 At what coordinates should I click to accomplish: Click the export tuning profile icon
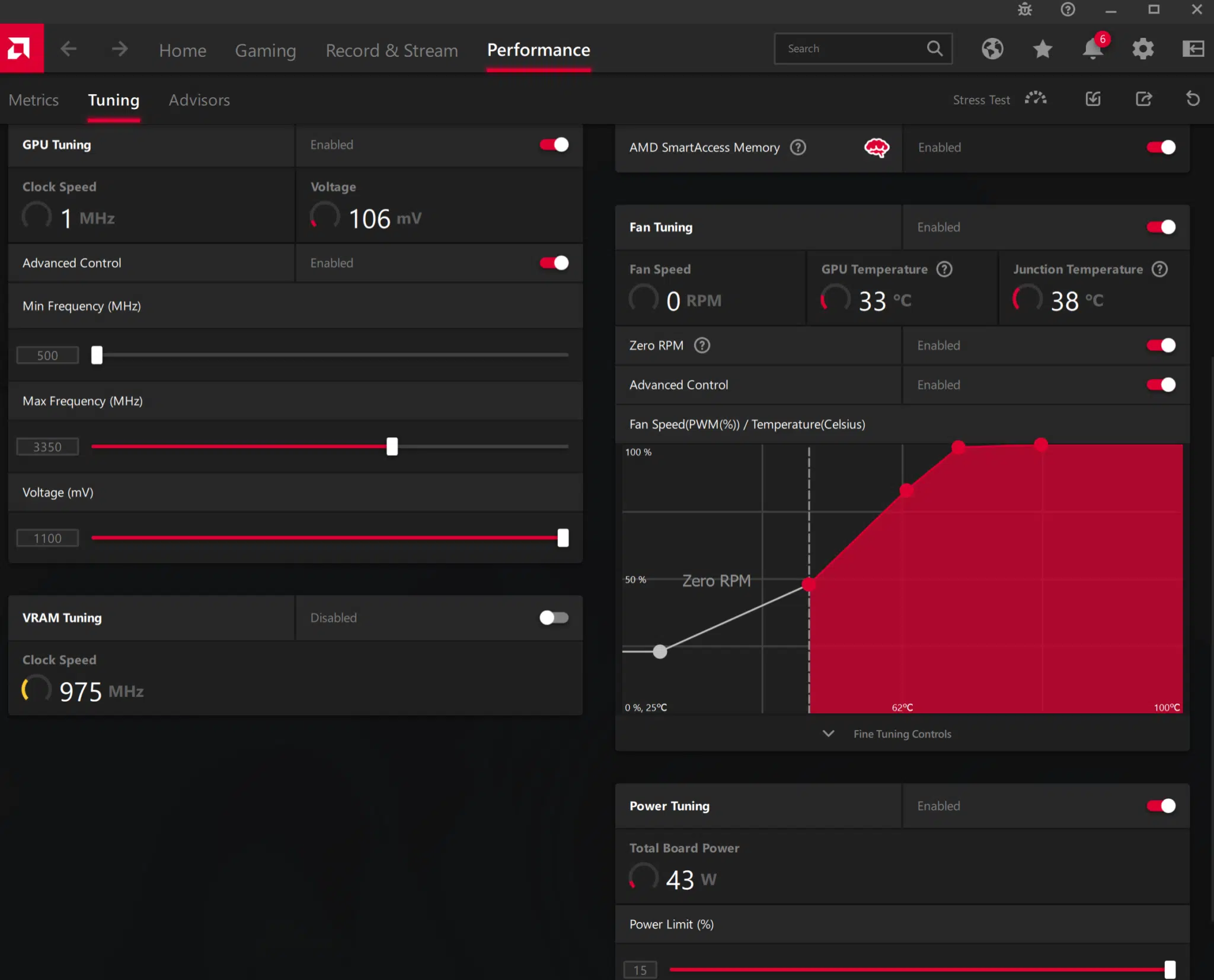click(x=1143, y=99)
